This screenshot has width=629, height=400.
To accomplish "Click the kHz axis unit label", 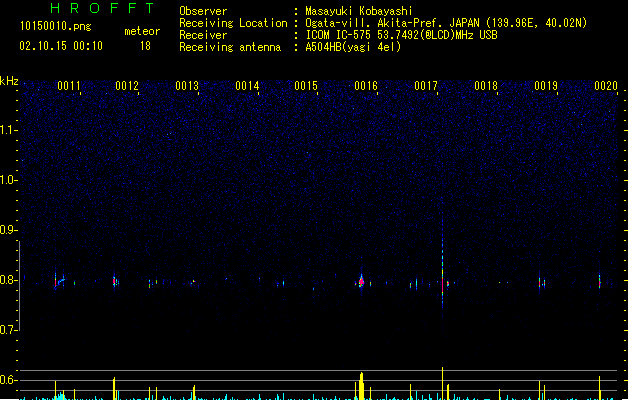I will (9, 81).
